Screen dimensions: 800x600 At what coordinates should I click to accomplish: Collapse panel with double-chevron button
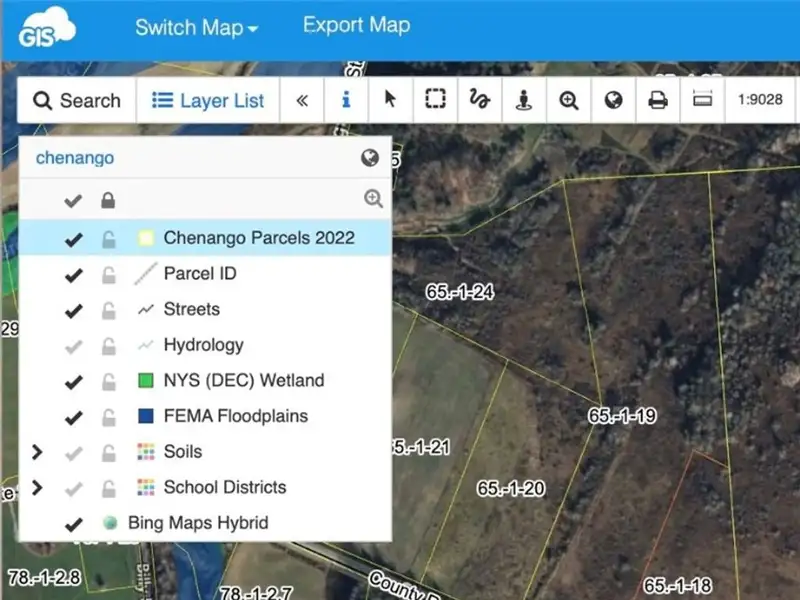[x=301, y=101]
